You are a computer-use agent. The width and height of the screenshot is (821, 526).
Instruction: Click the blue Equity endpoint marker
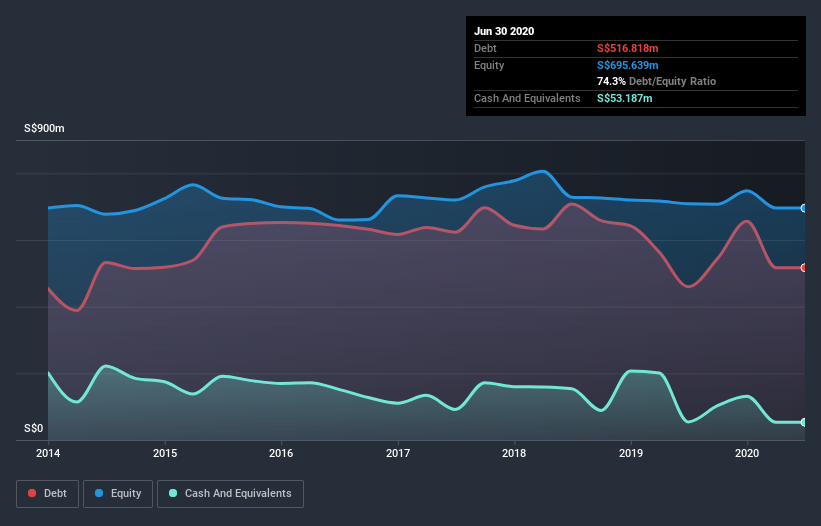click(x=804, y=208)
